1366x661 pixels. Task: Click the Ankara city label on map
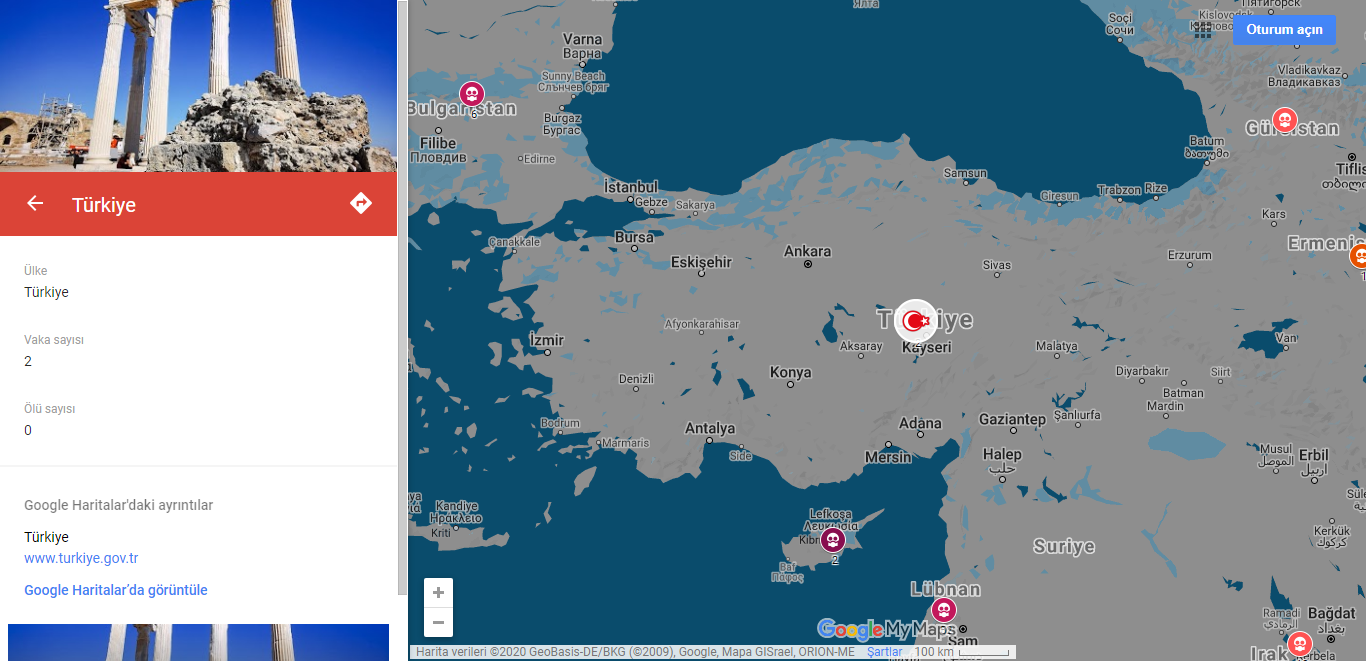[807, 251]
